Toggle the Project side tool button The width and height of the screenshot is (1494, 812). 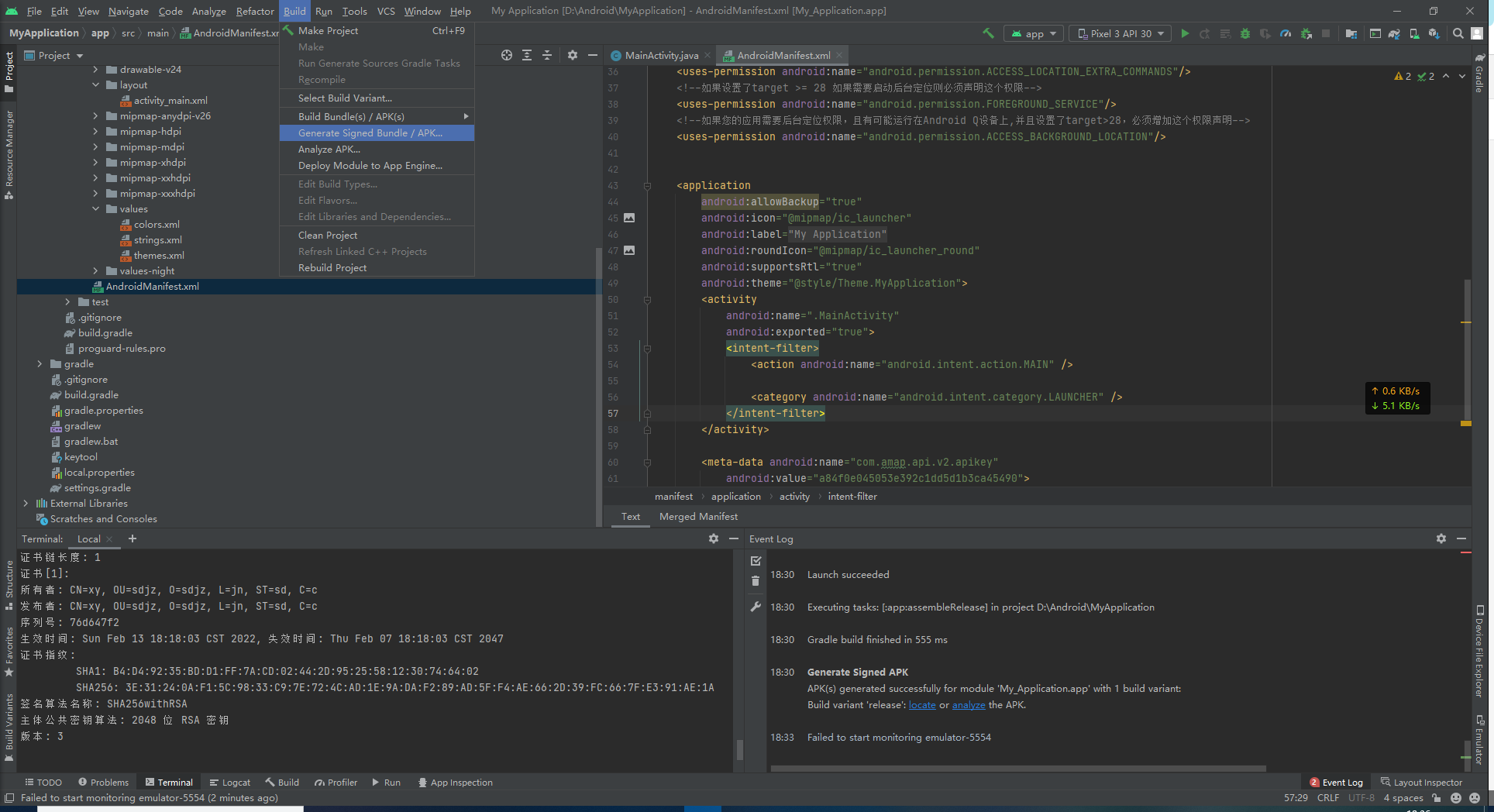pos(9,72)
